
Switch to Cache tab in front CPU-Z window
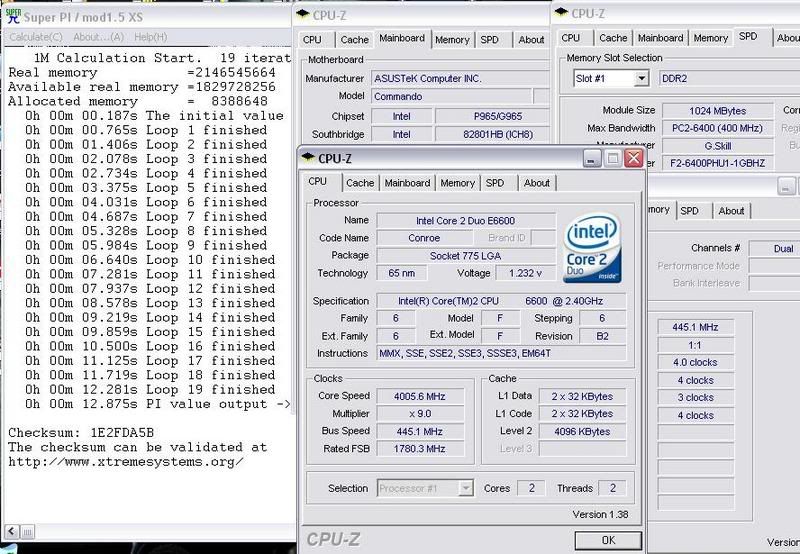[360, 183]
